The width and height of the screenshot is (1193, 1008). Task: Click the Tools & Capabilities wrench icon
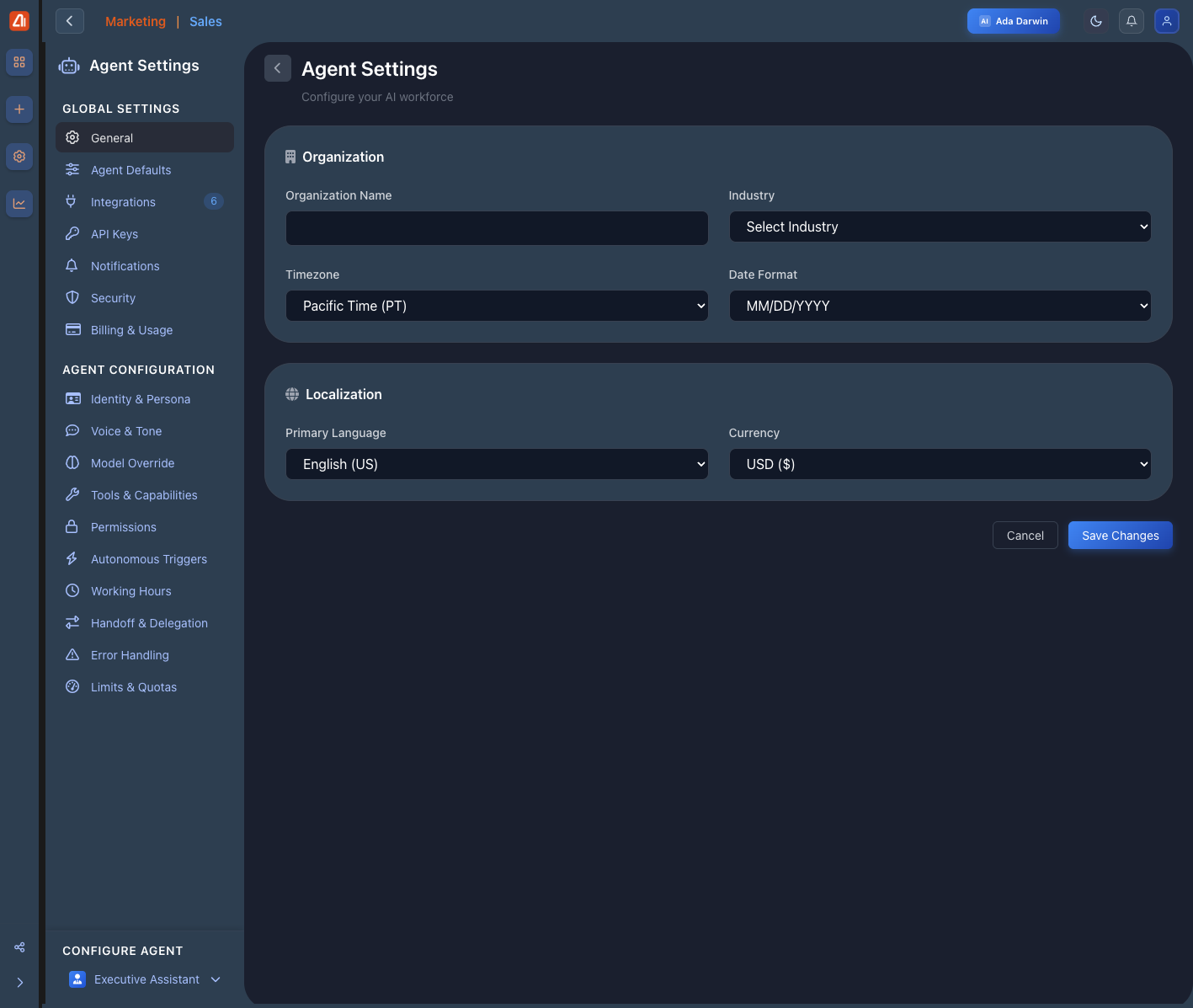[x=72, y=495]
